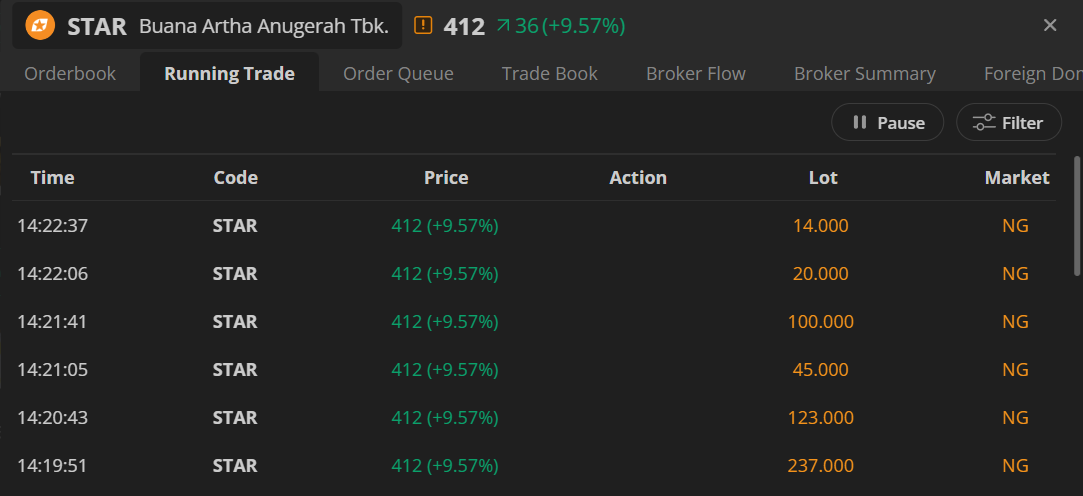Click the orange STAR stock logo icon

click(x=41, y=26)
